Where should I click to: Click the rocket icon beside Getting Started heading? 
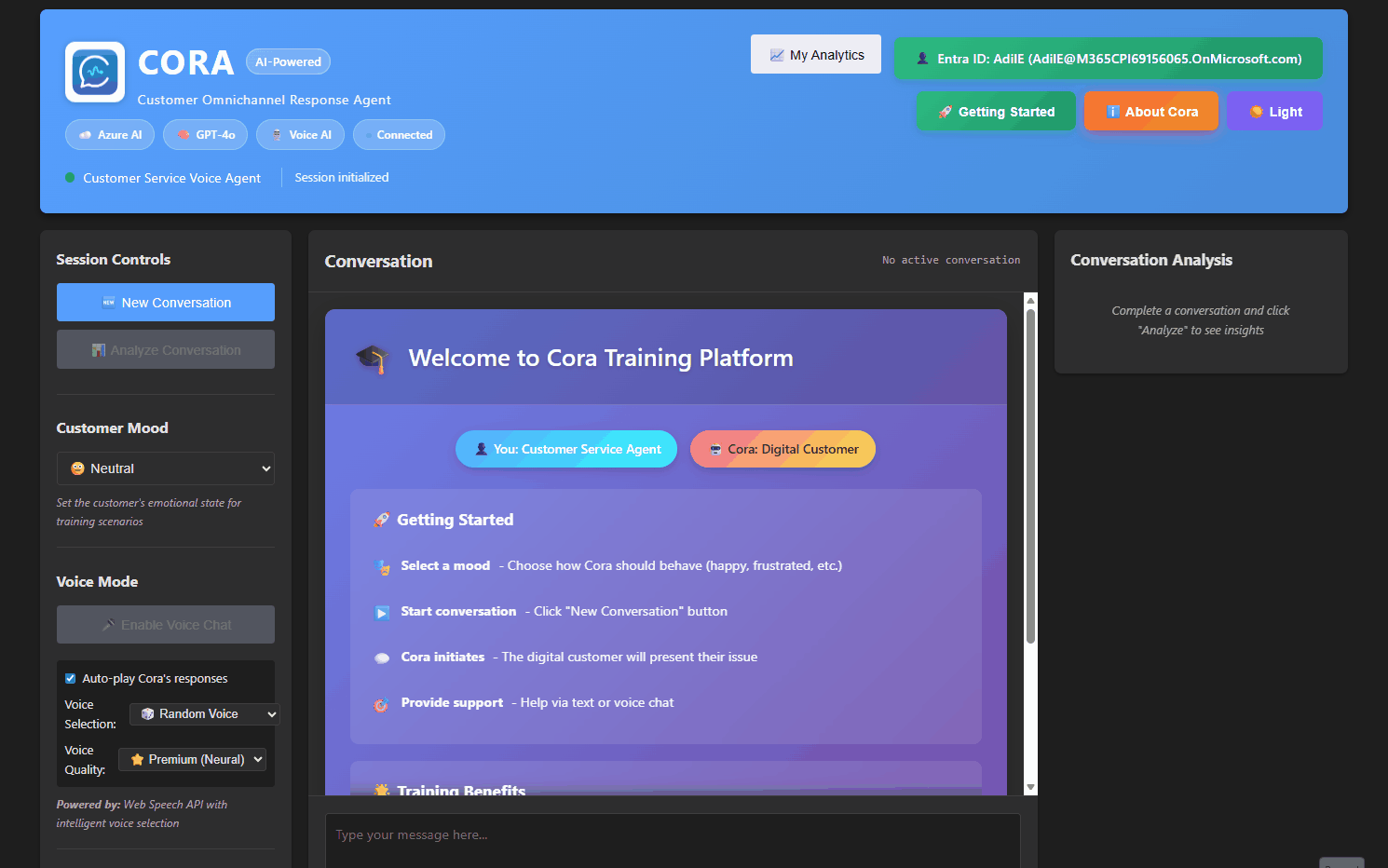click(x=381, y=521)
